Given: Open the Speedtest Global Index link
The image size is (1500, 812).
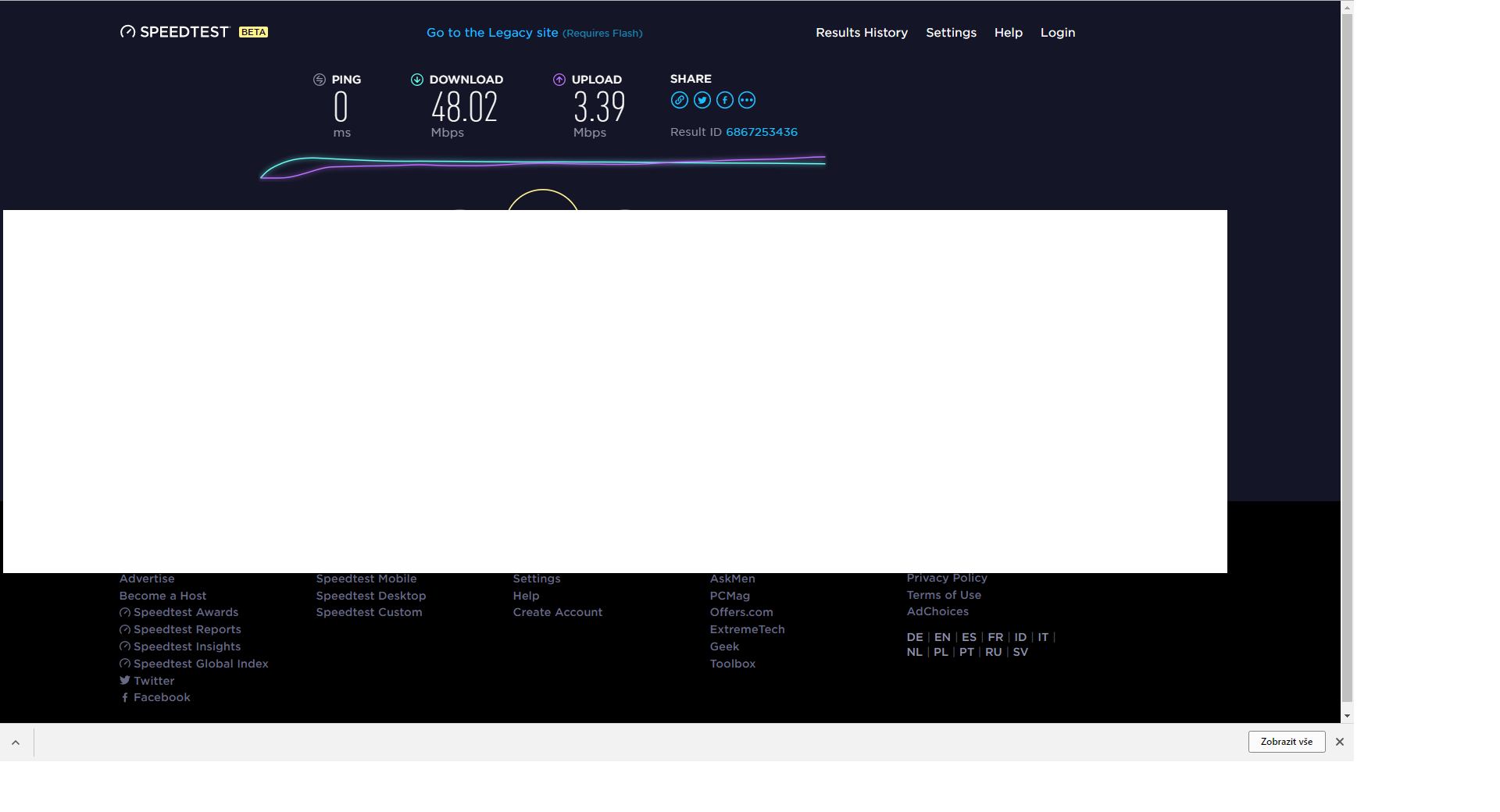Looking at the screenshot, I should click(x=201, y=664).
